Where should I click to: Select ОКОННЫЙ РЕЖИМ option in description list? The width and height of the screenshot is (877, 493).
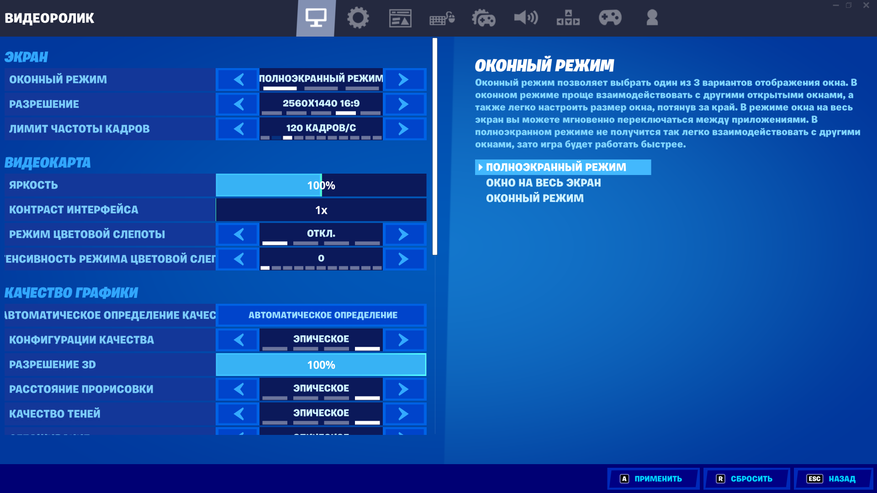click(x=535, y=198)
